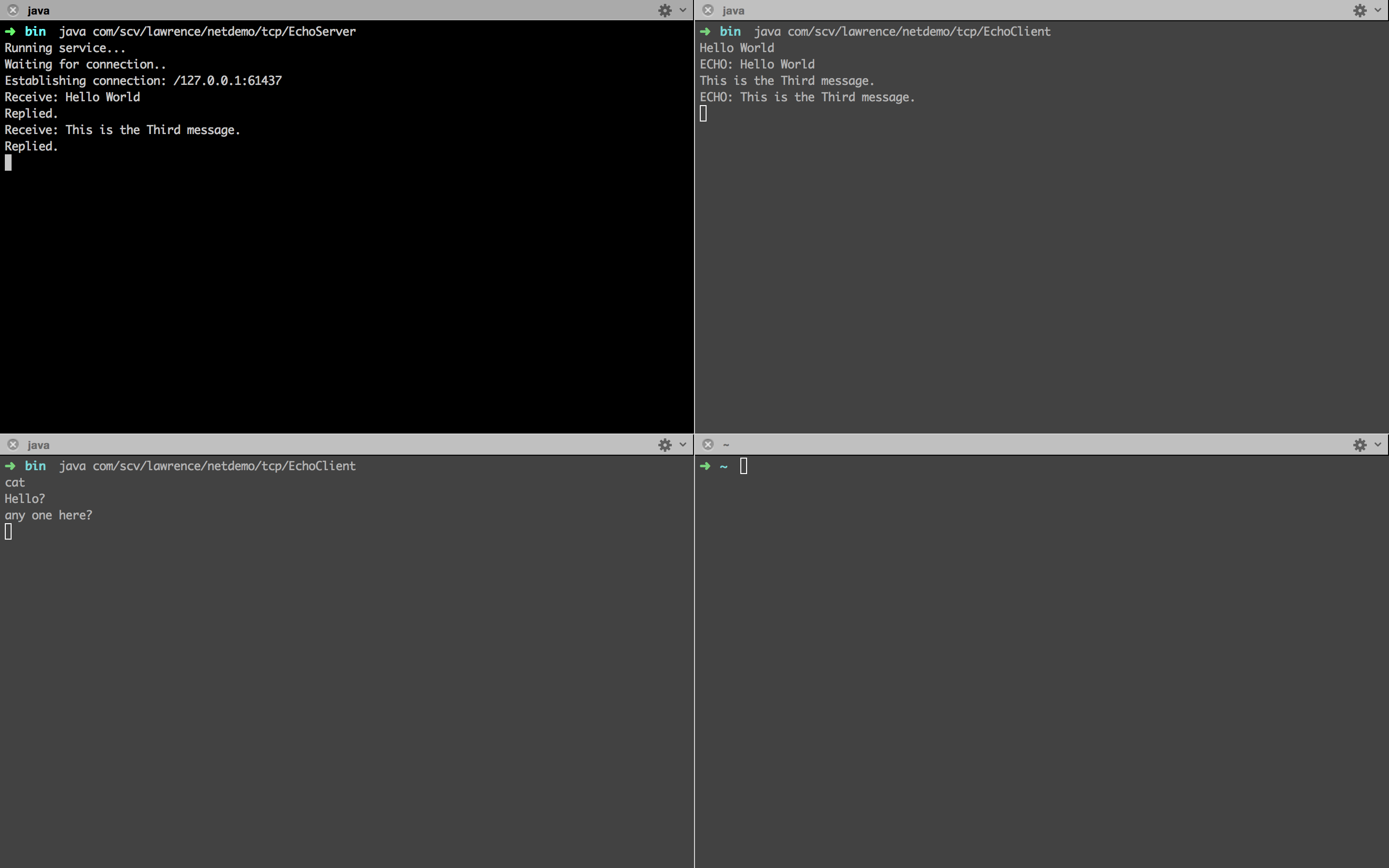The height and width of the screenshot is (868, 1389).
Task: Click the "any one here?" line
Action: 48,515
